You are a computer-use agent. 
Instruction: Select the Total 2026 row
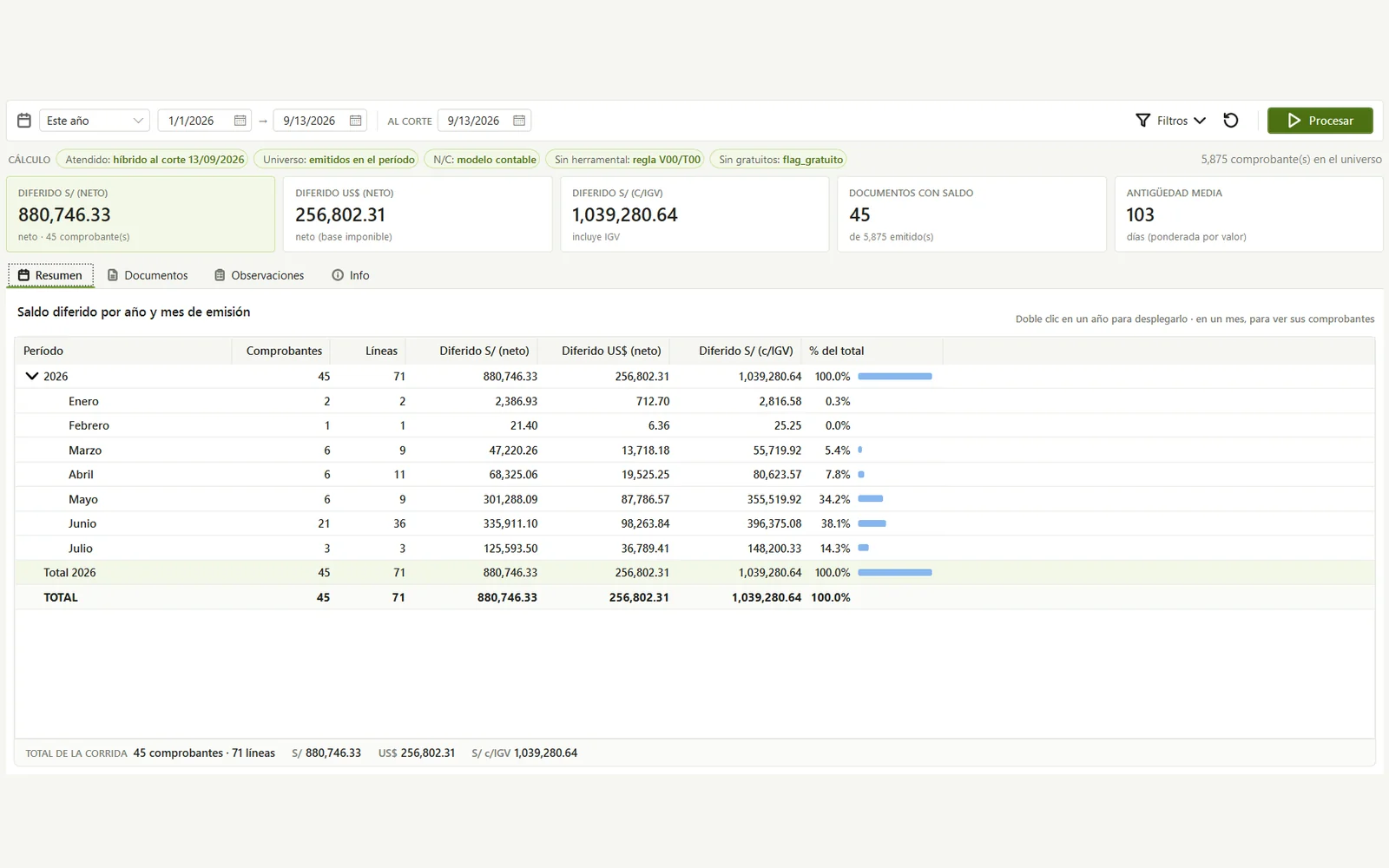(694, 573)
